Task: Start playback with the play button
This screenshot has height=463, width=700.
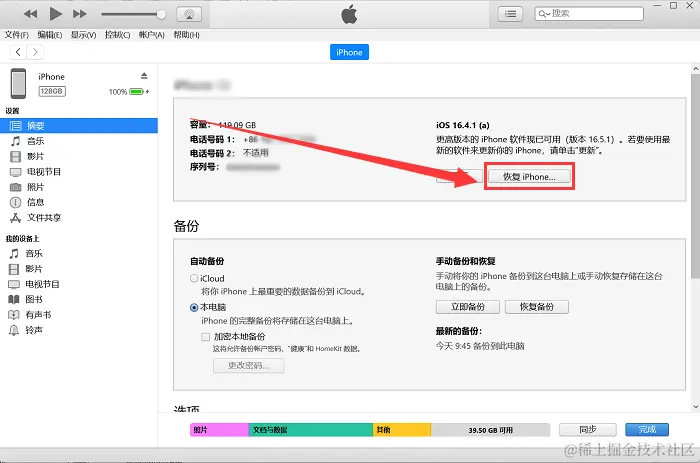Action: [55, 14]
